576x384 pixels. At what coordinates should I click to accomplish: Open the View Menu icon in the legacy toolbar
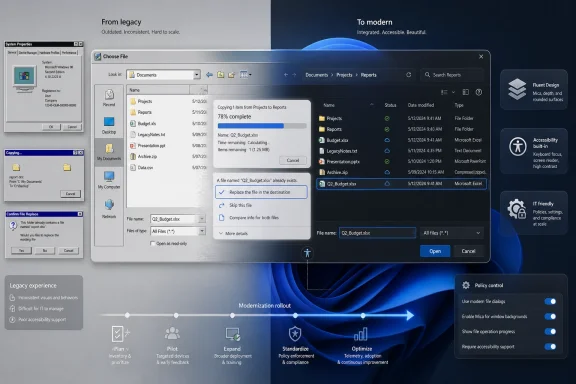245,75
